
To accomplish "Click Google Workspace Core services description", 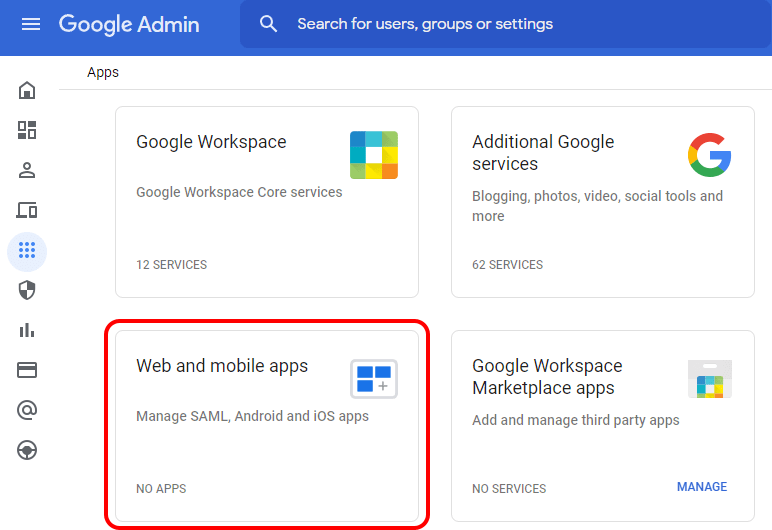I will coord(239,192).
